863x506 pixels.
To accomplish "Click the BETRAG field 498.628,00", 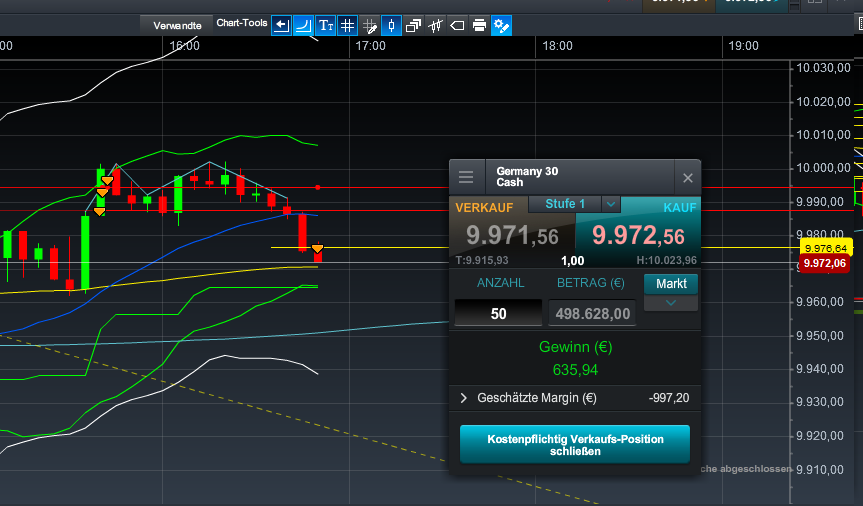I will [592, 313].
